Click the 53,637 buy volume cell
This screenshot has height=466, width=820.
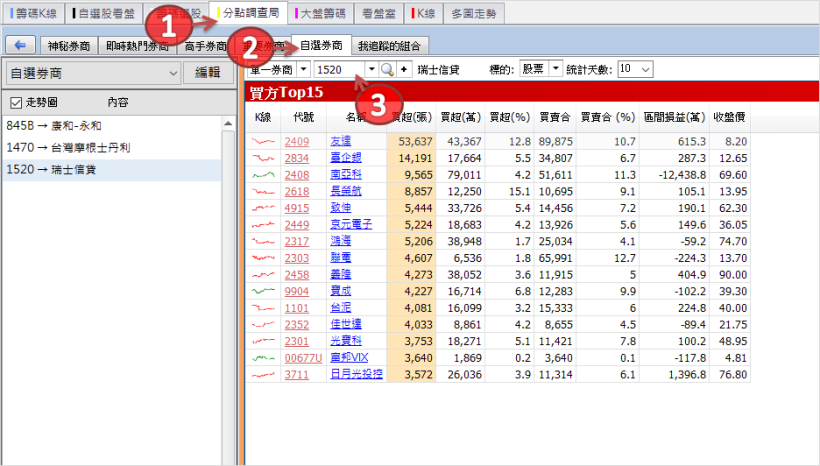pos(411,141)
